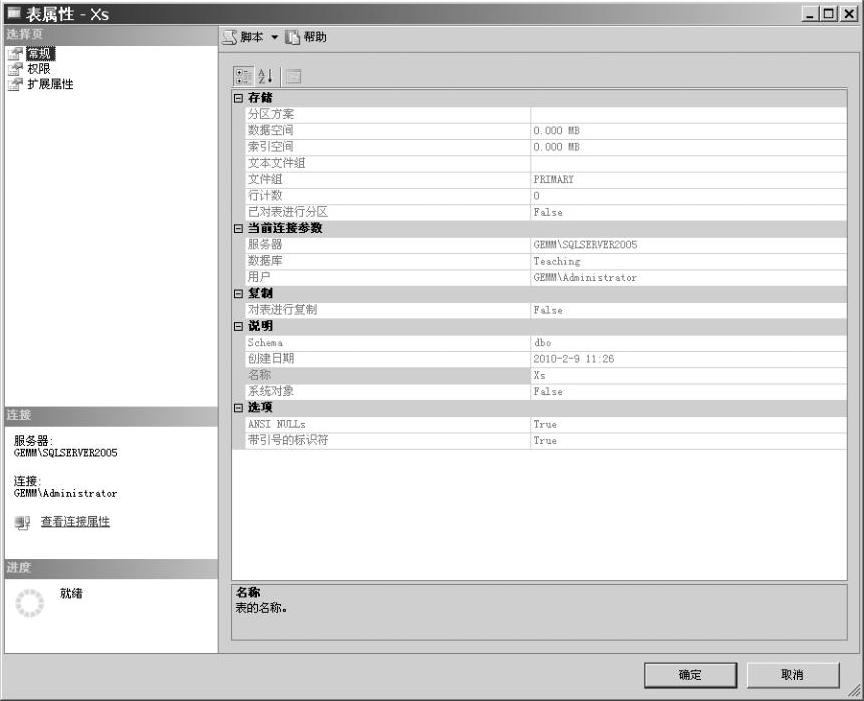Click the icon beside 扩展属性 page

click(x=15, y=84)
